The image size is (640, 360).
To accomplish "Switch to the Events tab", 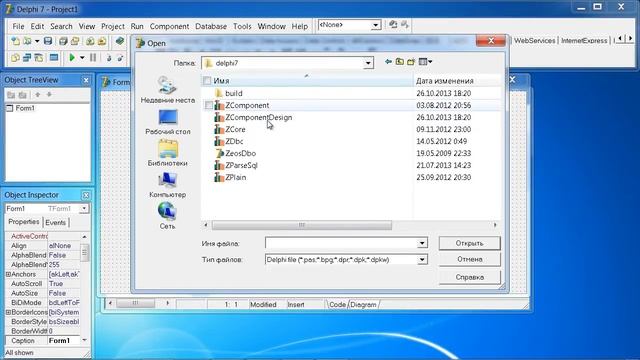I will click(56, 222).
